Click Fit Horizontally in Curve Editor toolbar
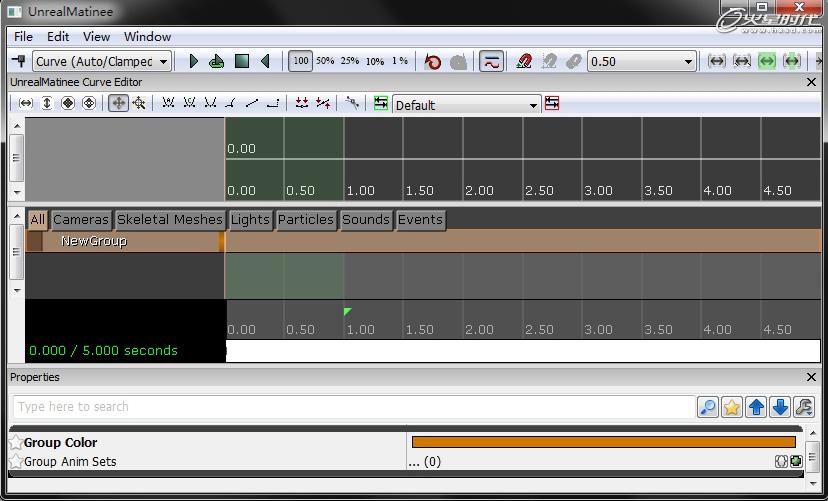828x501 pixels. pyautogui.click(x=25, y=103)
